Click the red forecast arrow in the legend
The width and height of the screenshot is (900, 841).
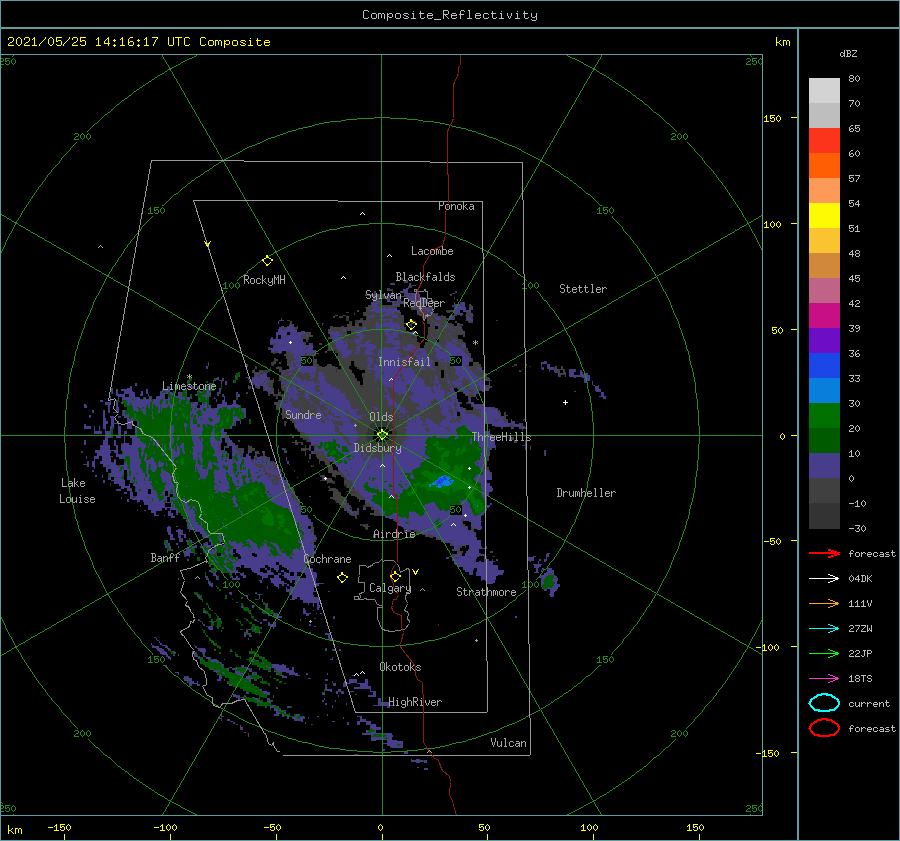coord(824,553)
